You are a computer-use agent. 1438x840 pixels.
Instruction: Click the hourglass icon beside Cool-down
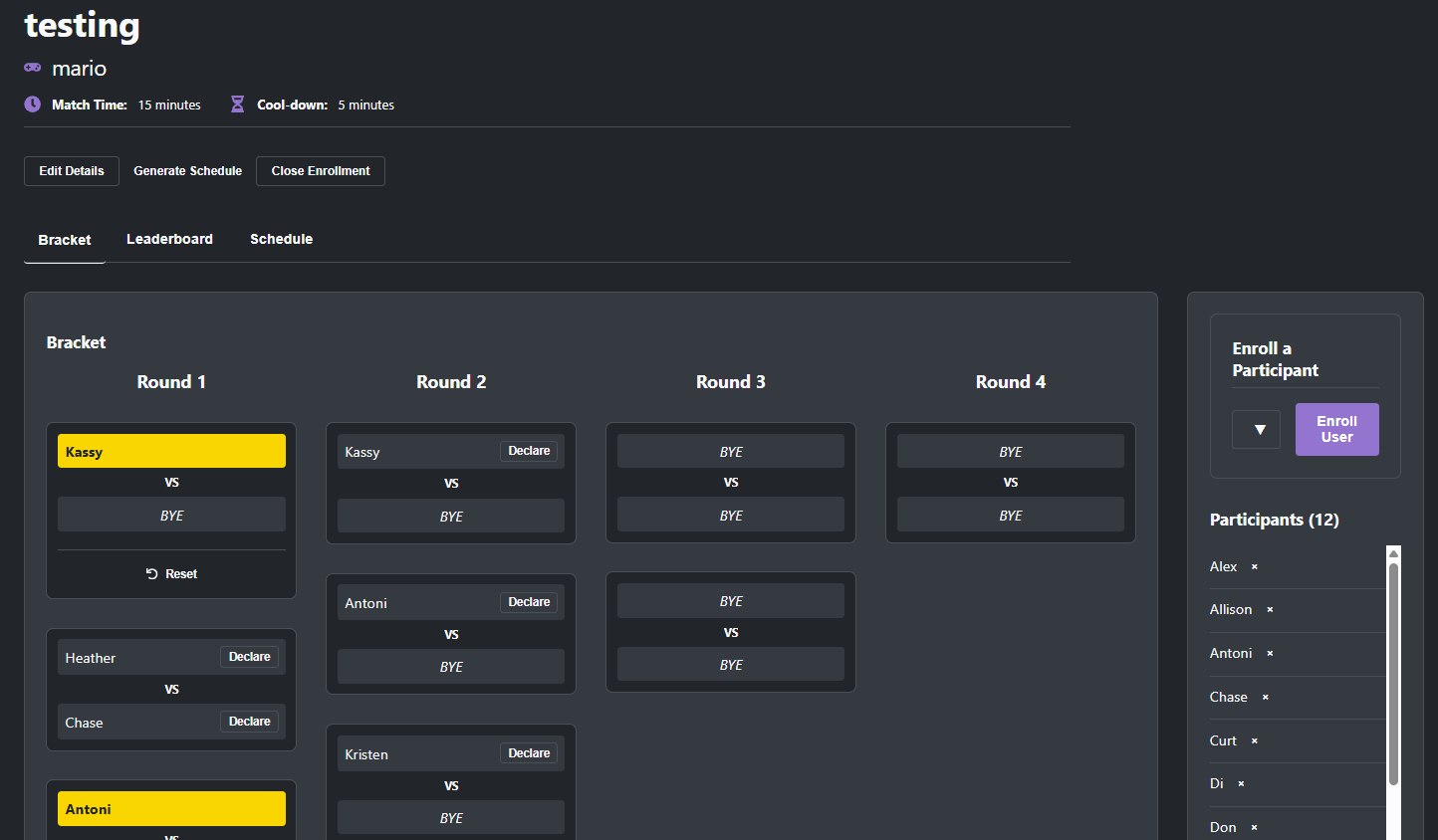coord(238,105)
